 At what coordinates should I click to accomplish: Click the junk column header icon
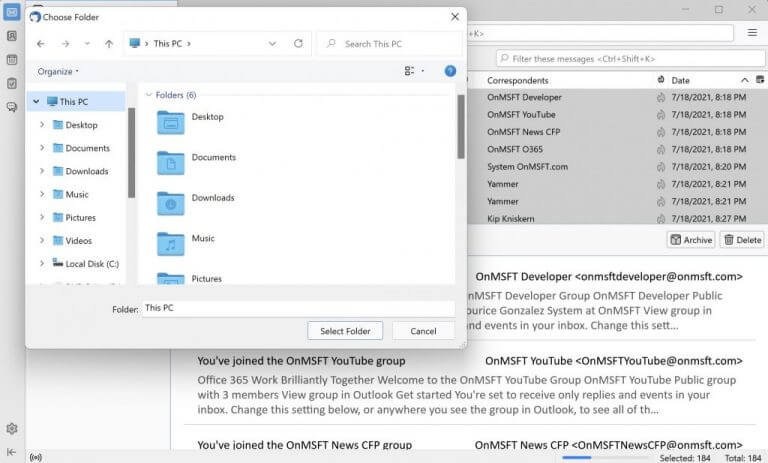661,79
